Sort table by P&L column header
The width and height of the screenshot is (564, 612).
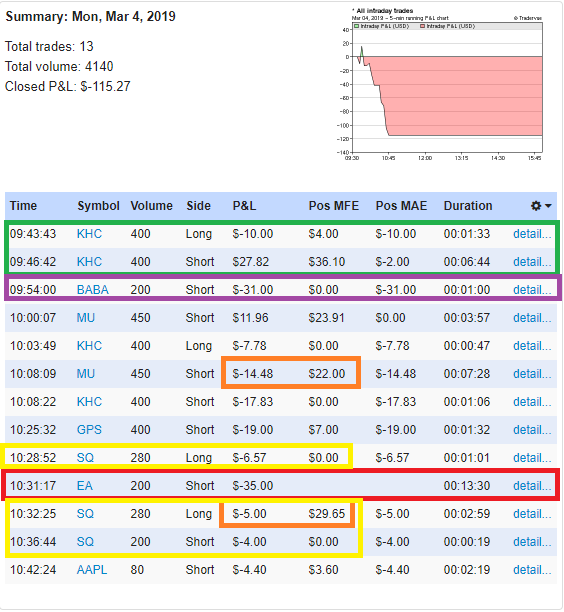point(244,206)
